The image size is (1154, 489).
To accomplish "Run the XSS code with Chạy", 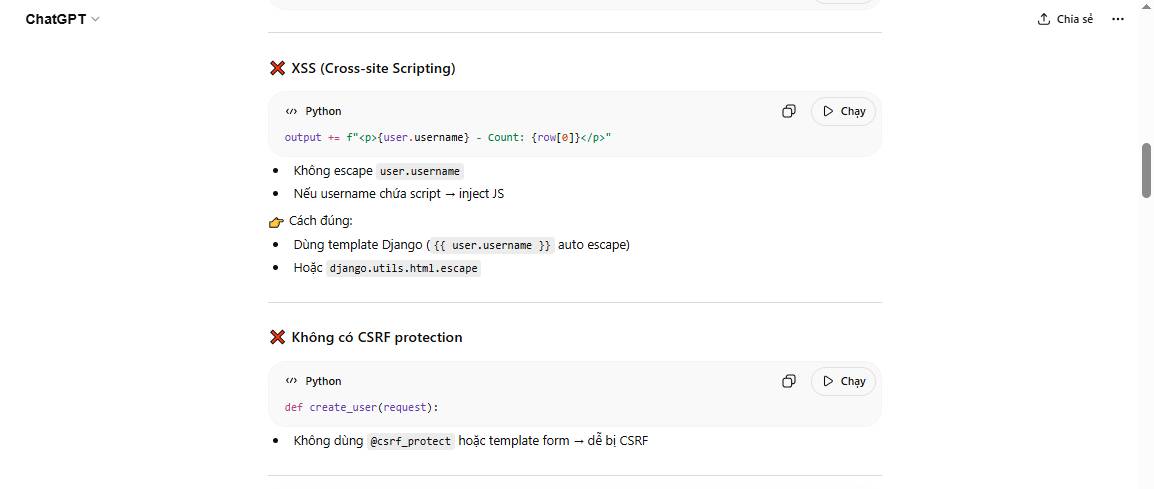I will 844,111.
